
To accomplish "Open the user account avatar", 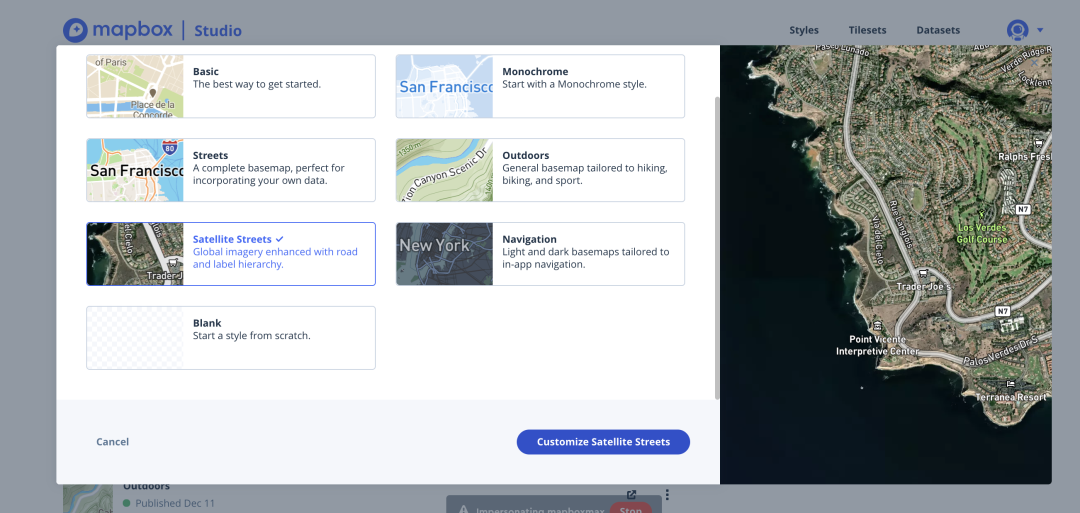I will [1017, 30].
